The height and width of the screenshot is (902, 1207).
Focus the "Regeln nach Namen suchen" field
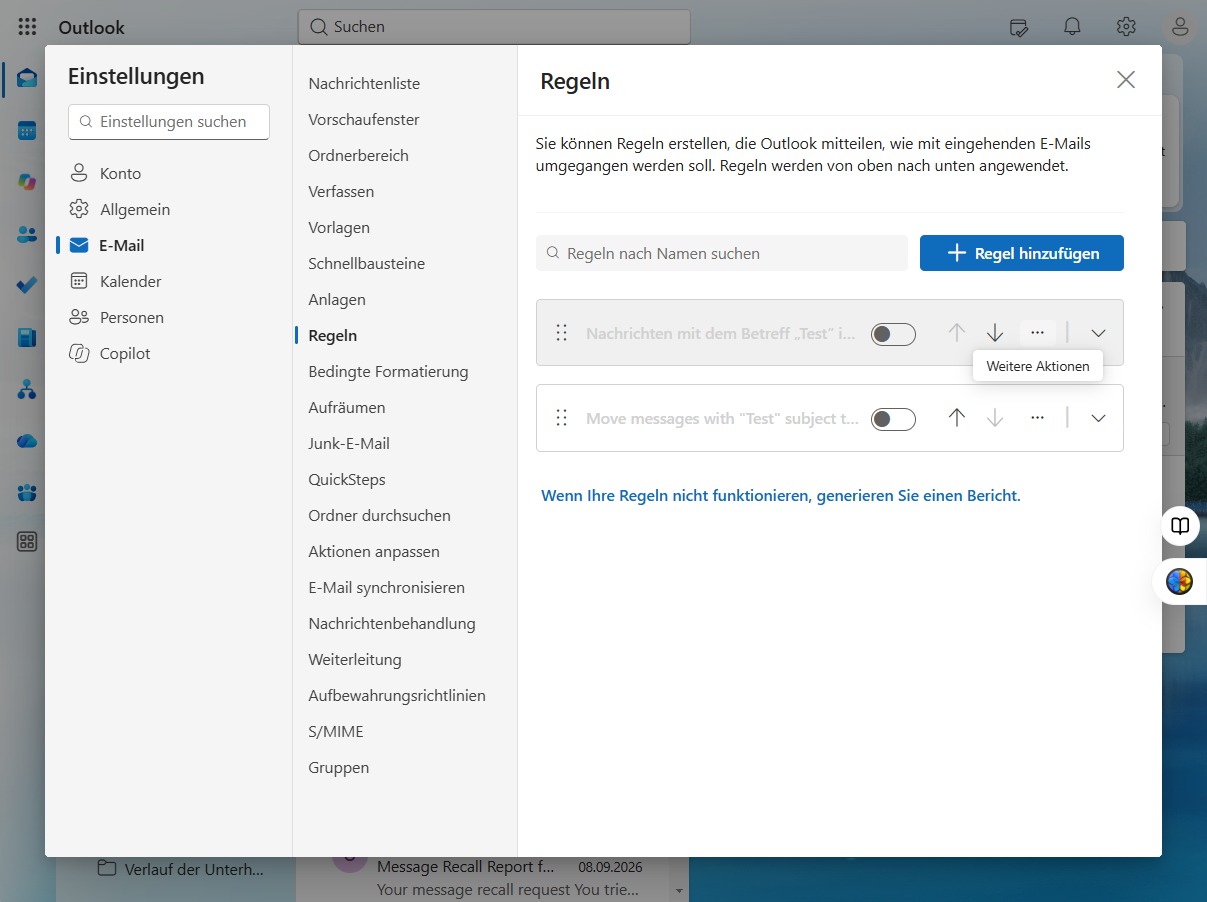(x=722, y=253)
